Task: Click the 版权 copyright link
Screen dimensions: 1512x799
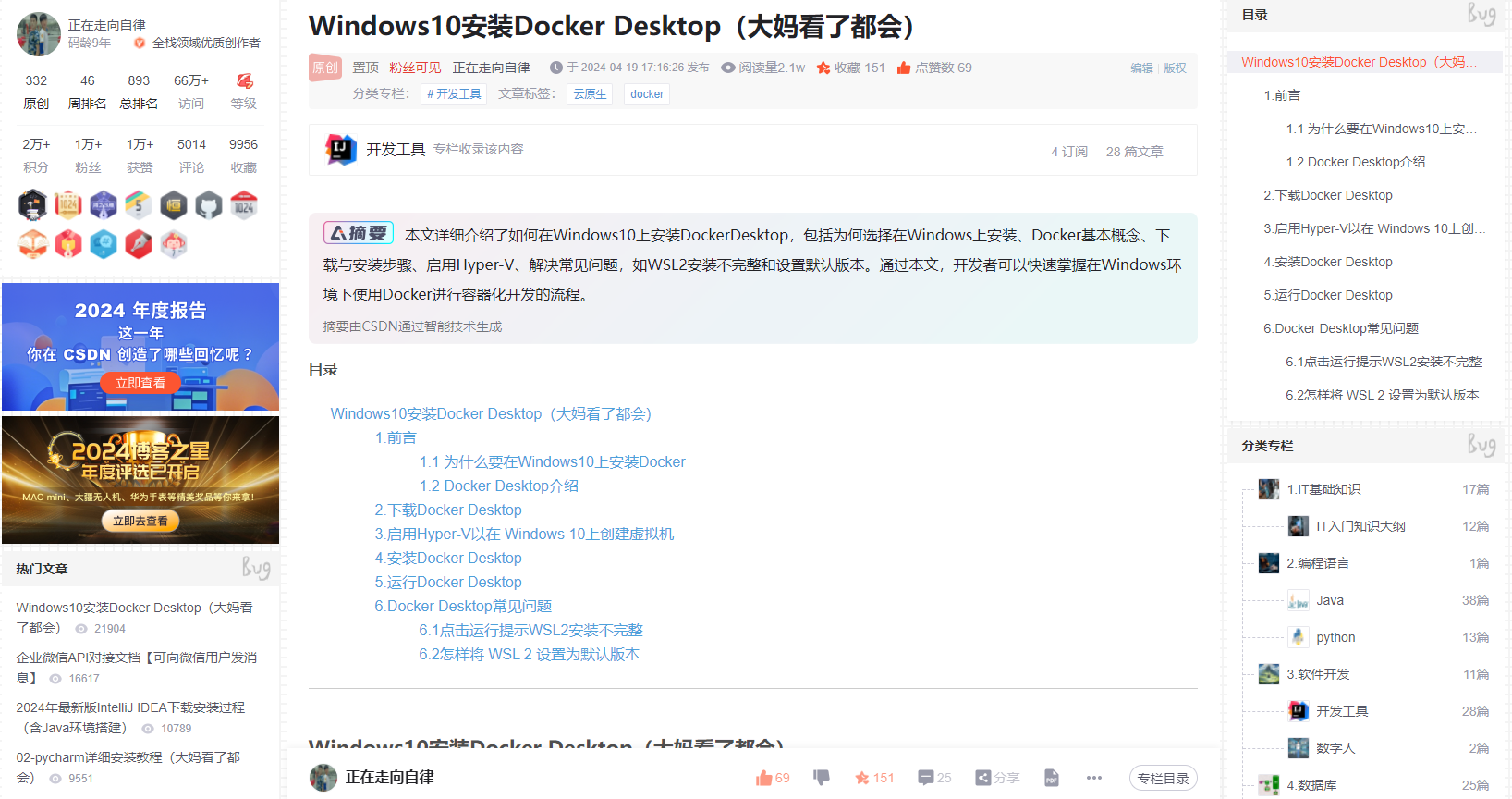Action: (1175, 68)
